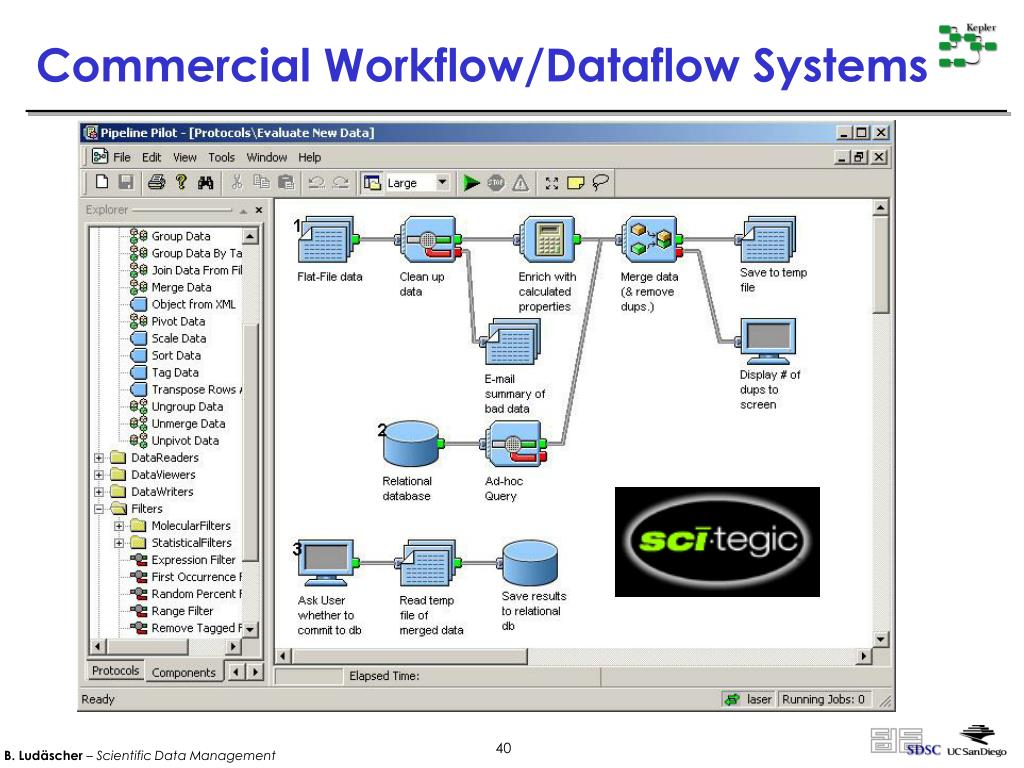This screenshot has width=1024, height=768.
Task: Click the Copy toolbar icon
Action: 261,182
